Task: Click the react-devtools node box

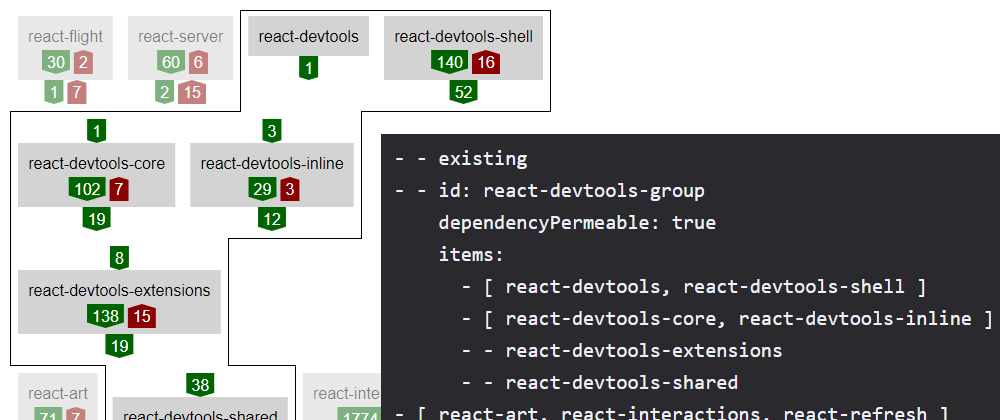Action: 309,36
